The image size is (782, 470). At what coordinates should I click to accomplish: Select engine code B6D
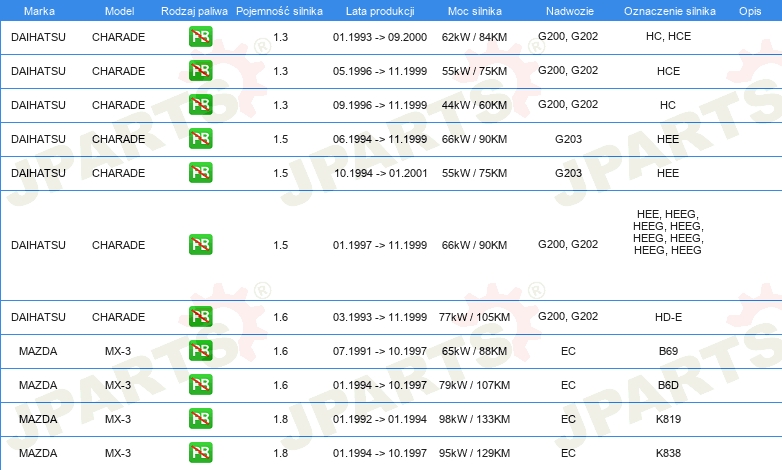pyautogui.click(x=668, y=385)
